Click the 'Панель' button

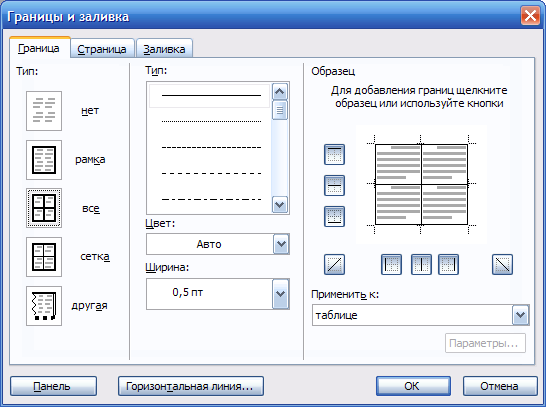(x=53, y=386)
